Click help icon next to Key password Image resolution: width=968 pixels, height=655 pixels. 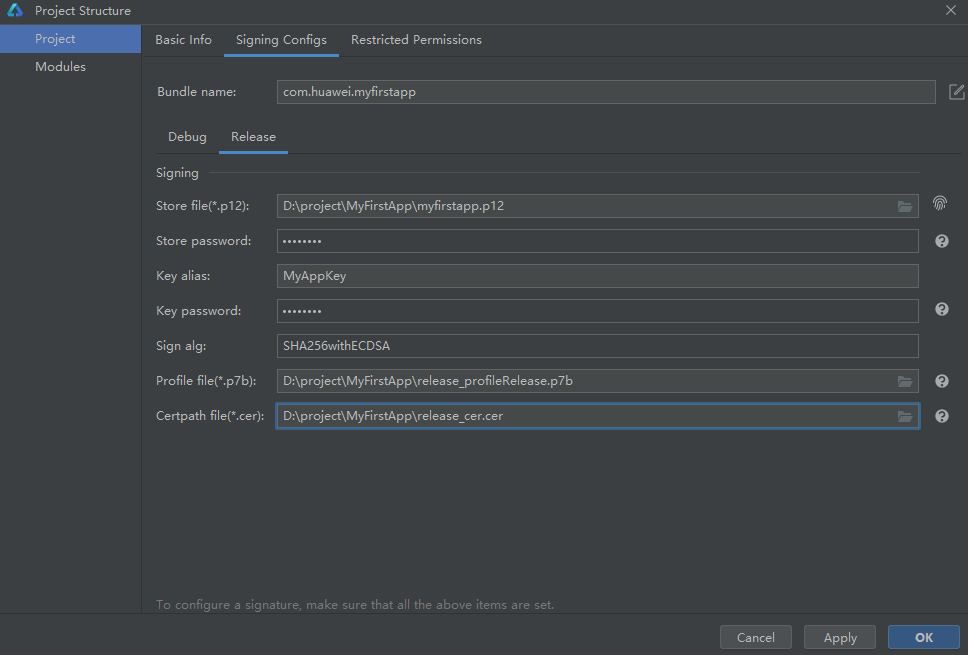(941, 310)
